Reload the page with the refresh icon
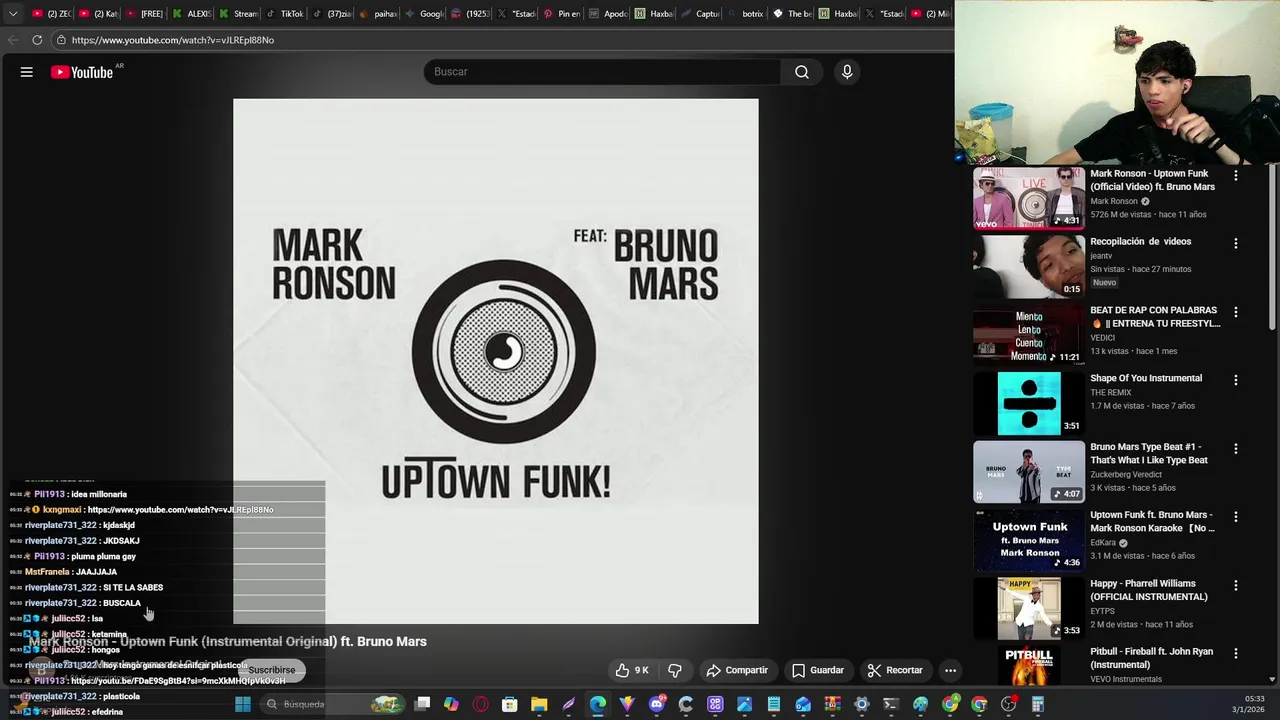 [x=37, y=40]
